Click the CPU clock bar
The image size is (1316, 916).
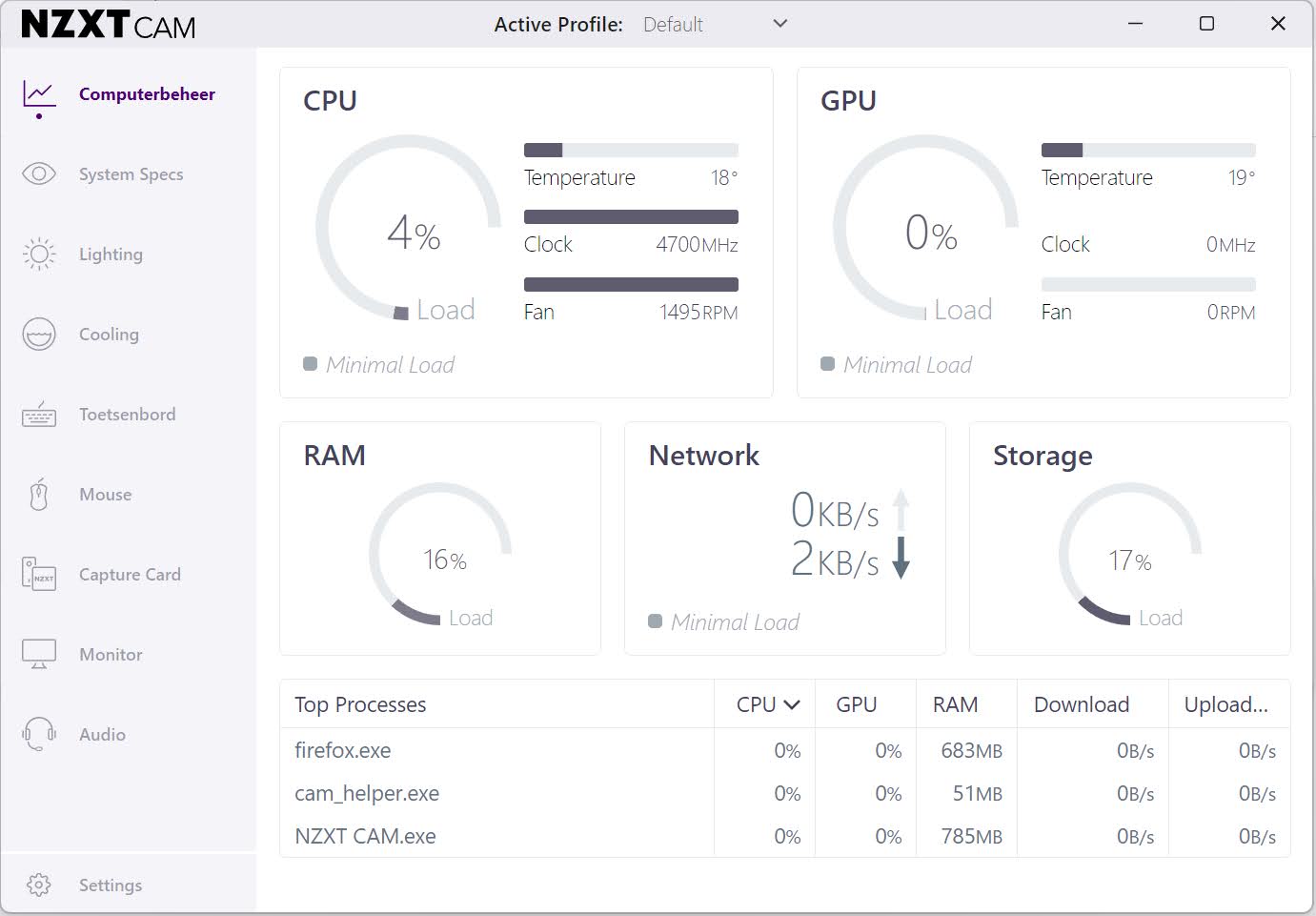[x=631, y=217]
